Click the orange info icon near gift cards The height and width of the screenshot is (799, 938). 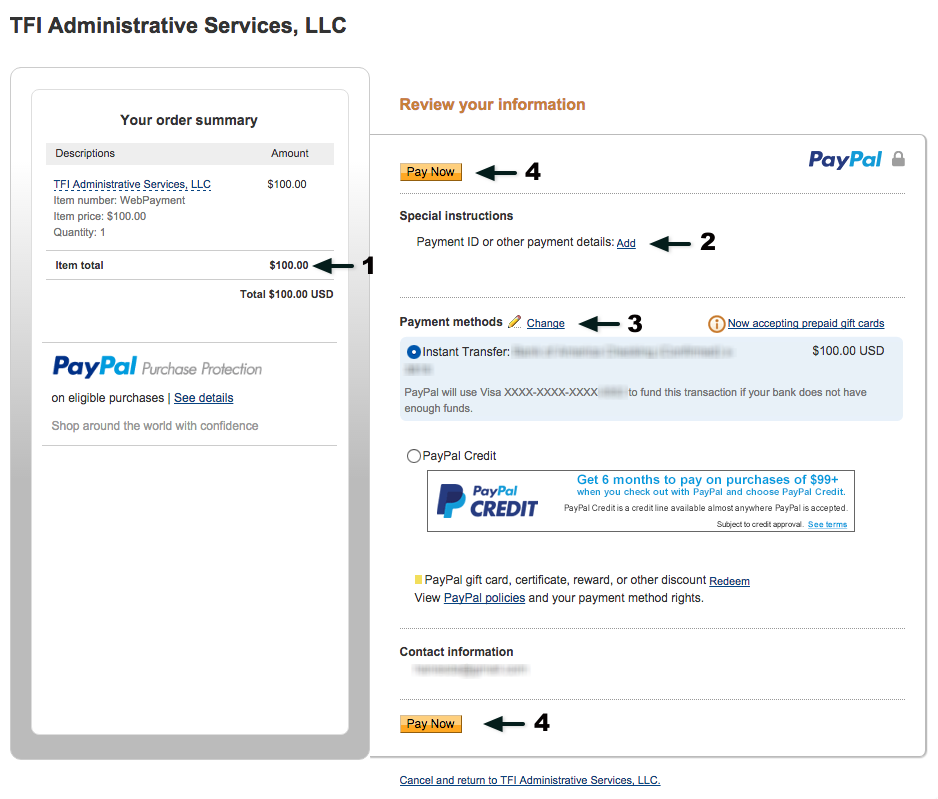pyautogui.click(x=716, y=324)
